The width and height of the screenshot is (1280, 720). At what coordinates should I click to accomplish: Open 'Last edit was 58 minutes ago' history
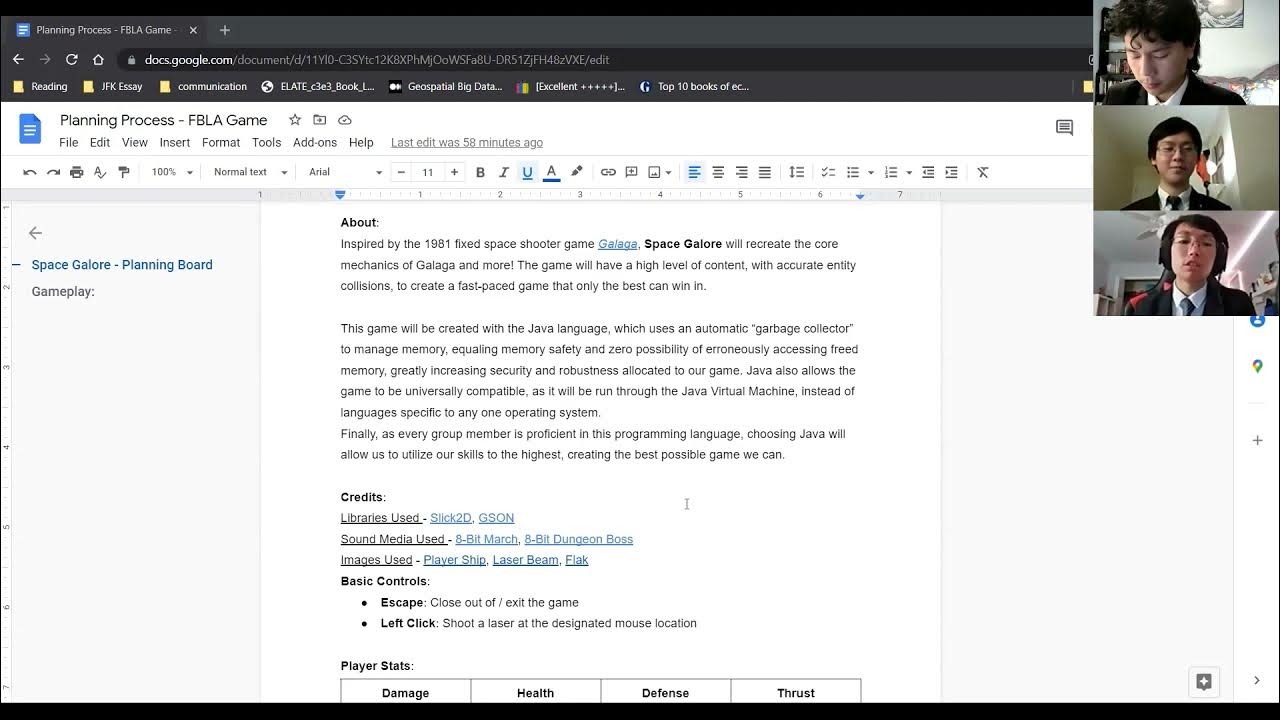point(467,143)
